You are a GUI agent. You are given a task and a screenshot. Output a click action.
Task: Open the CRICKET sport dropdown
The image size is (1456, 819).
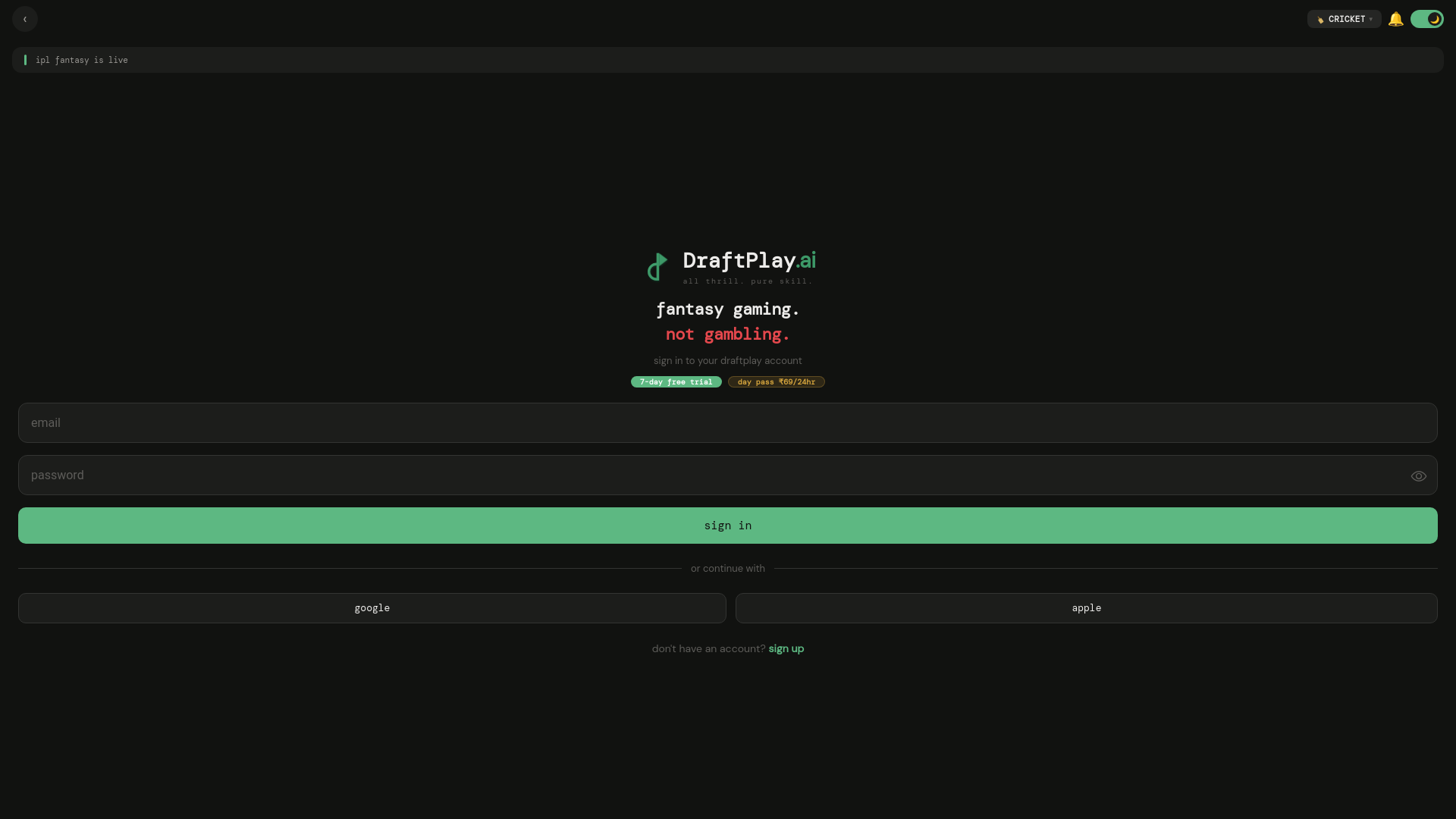(1345, 19)
